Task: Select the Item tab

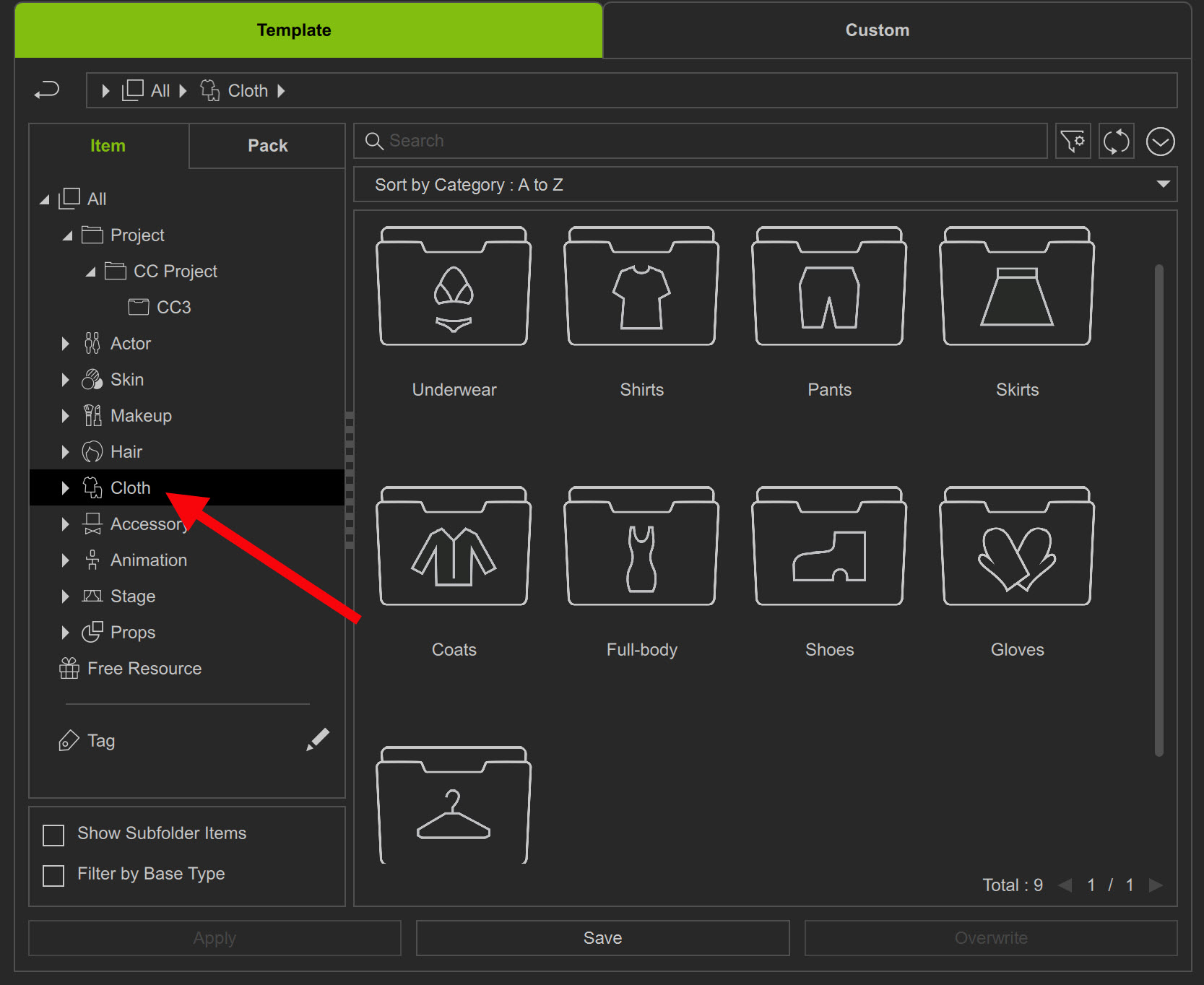Action: 108,146
